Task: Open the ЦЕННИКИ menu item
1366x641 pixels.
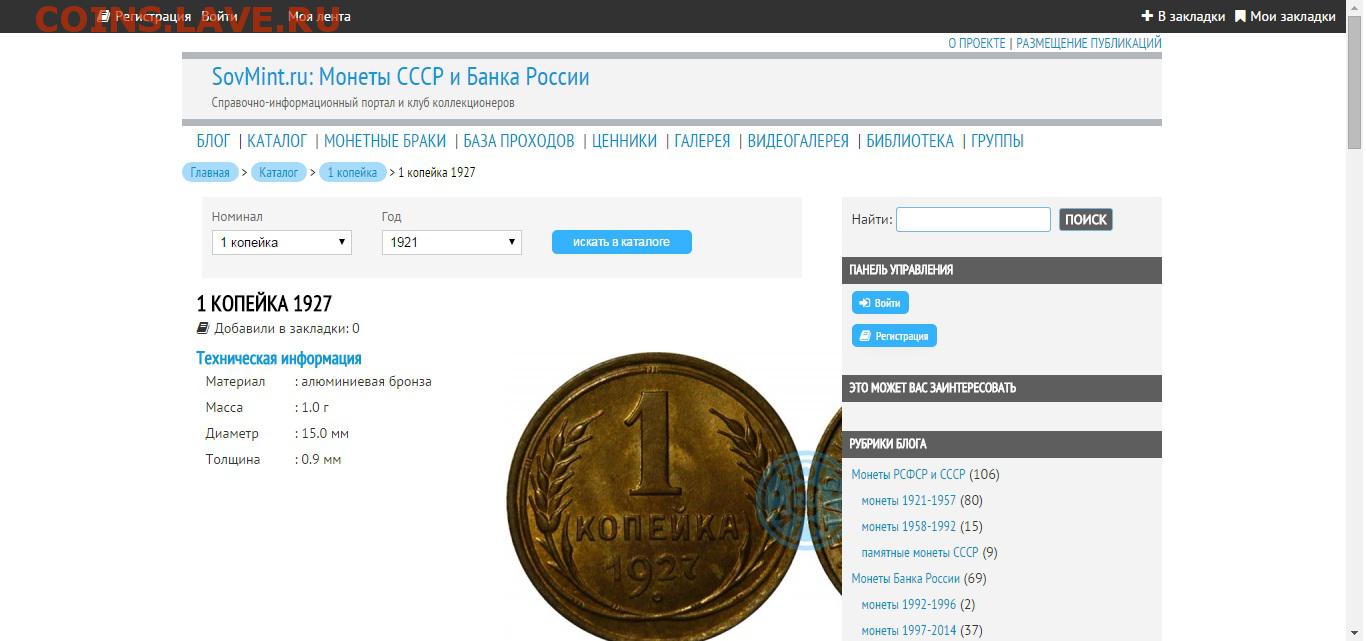Action: (624, 141)
